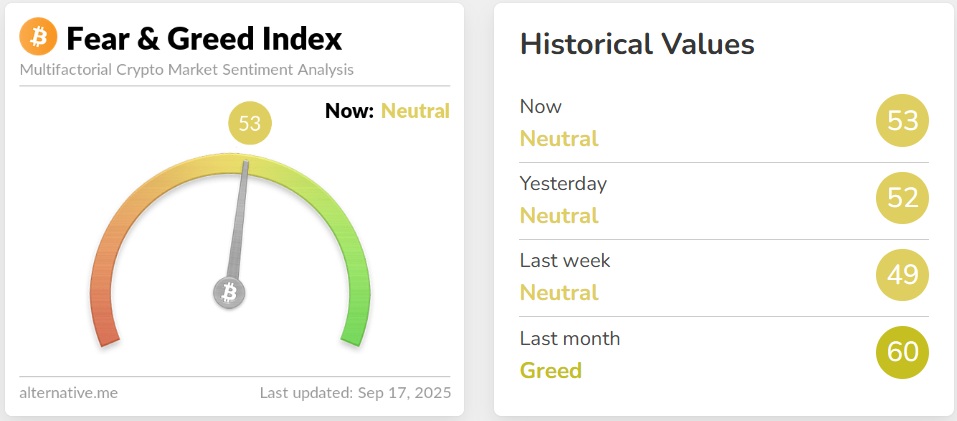
Task: Click the Historical Values heading
Action: 637,44
